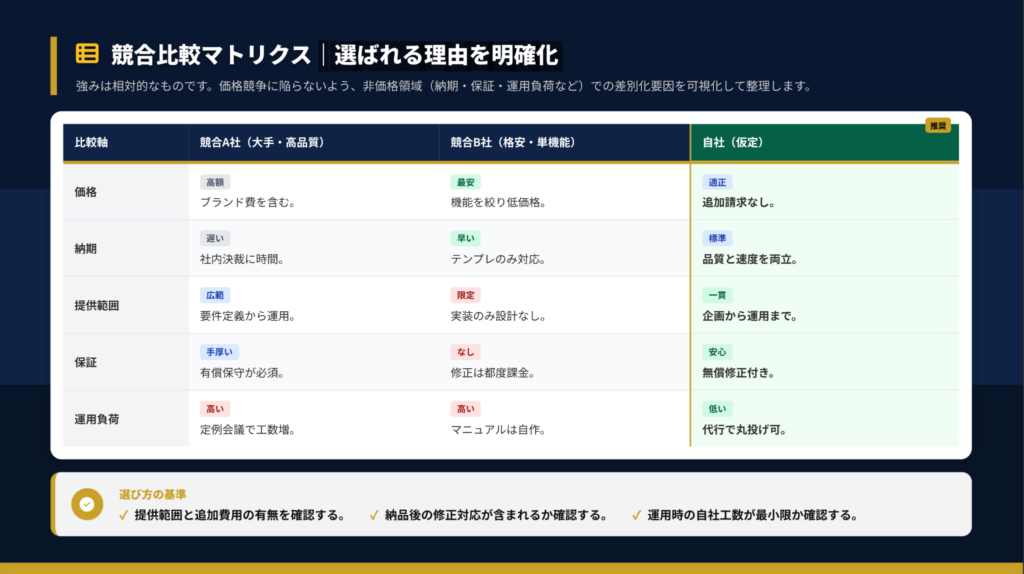The image size is (1024, 574).
Task: Select the 競合B社（格安・単機能） column header
Action: pyautogui.click(x=512, y=143)
